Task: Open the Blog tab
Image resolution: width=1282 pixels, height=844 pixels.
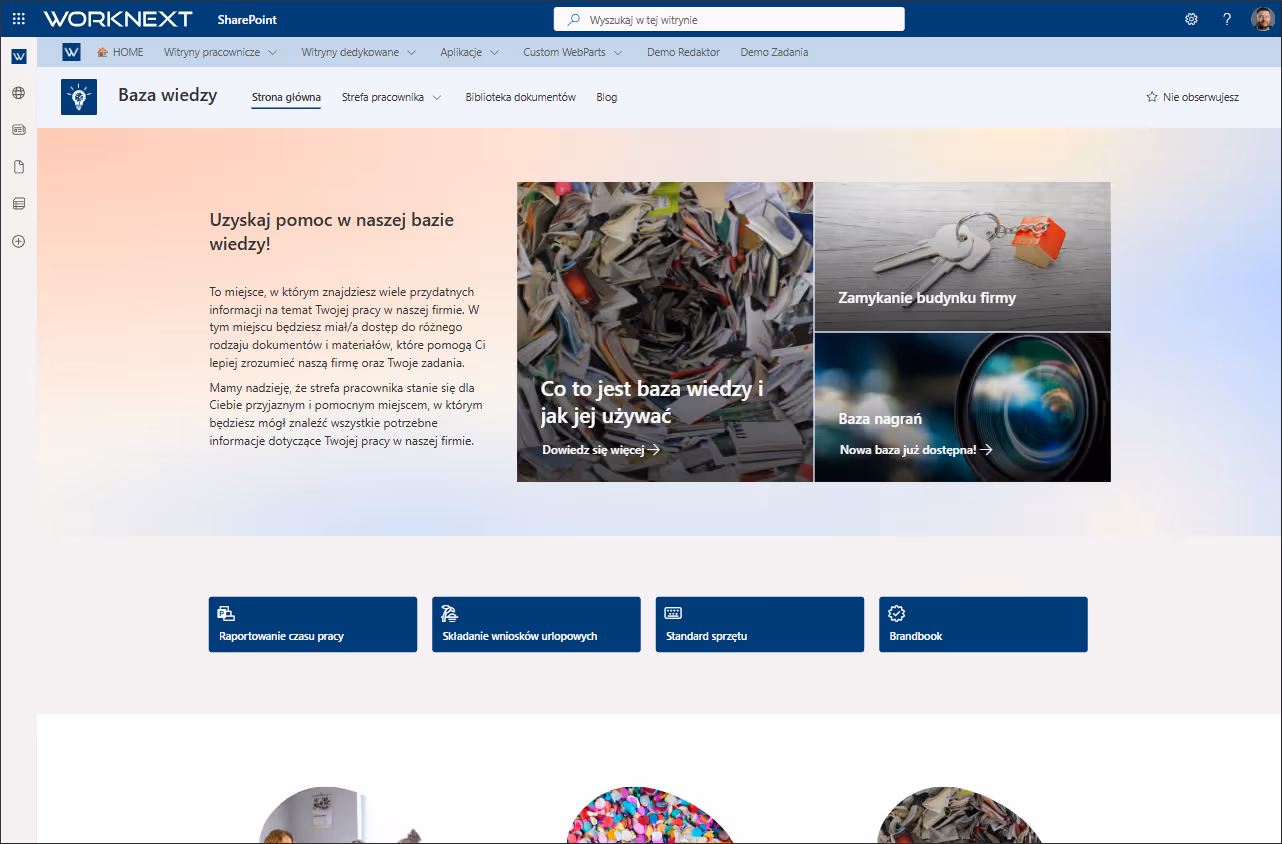Action: coord(607,97)
